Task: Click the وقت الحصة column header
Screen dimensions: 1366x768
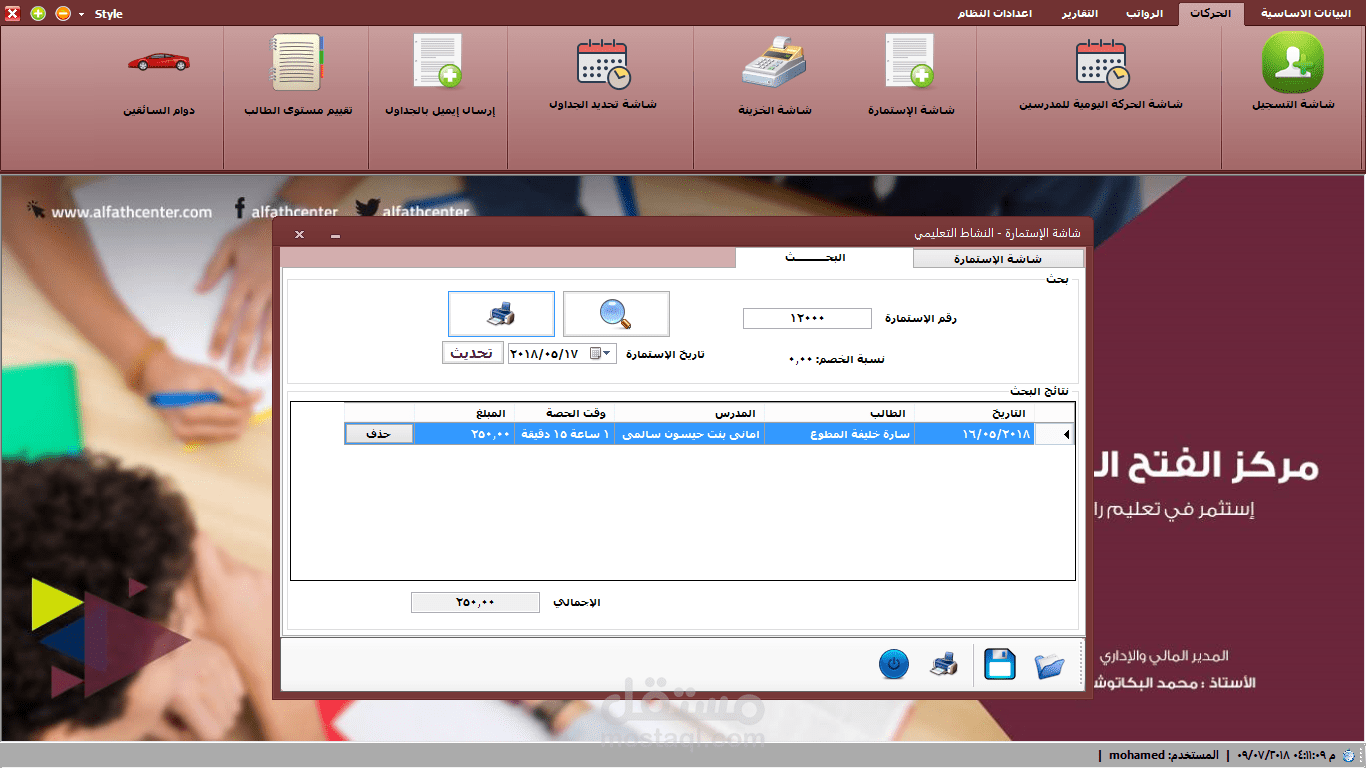Action: [x=565, y=413]
